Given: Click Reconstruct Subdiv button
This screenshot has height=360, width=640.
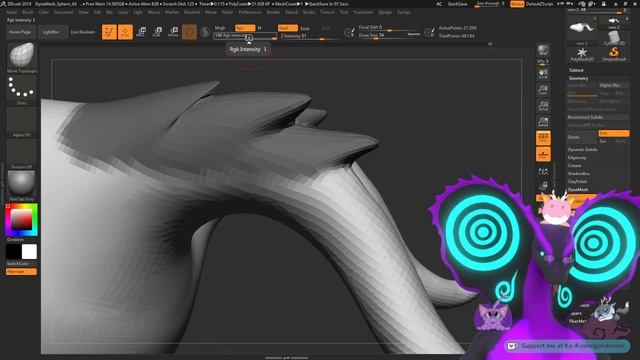Looking at the screenshot, I should pyautogui.click(x=598, y=117).
